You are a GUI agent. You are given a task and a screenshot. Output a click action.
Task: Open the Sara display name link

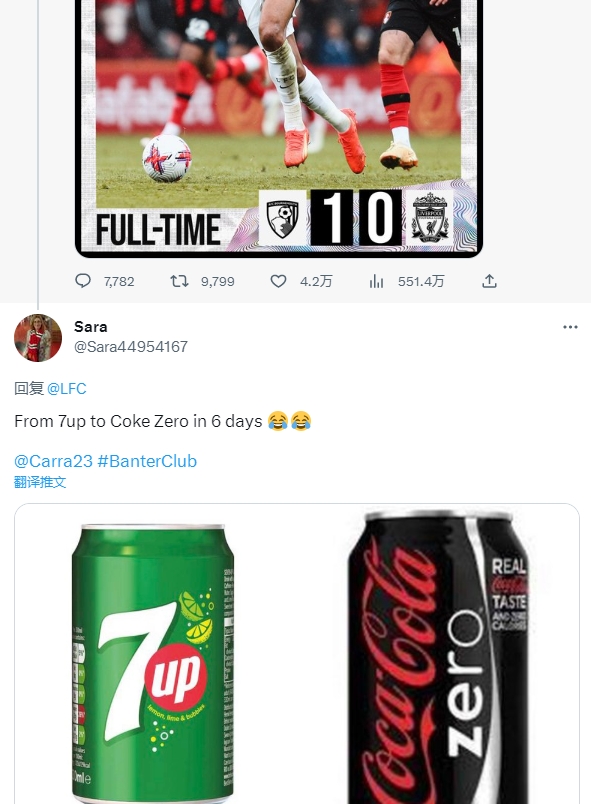[91, 327]
